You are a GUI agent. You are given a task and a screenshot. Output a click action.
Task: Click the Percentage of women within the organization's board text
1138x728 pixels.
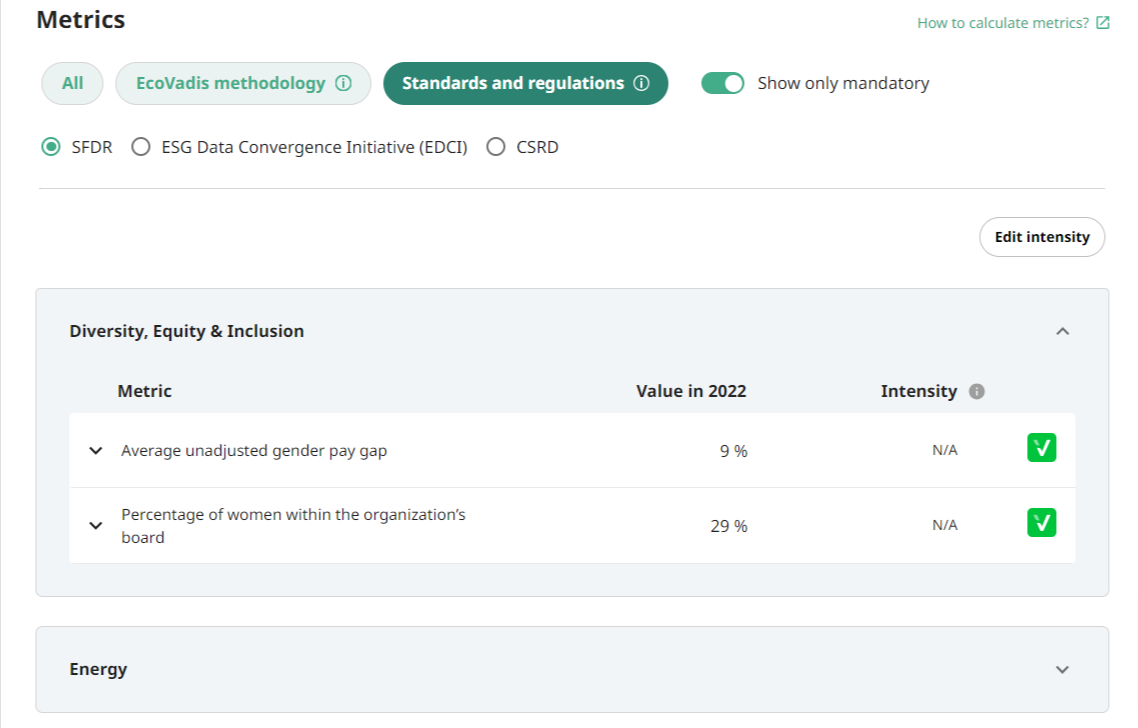pyautogui.click(x=293, y=525)
